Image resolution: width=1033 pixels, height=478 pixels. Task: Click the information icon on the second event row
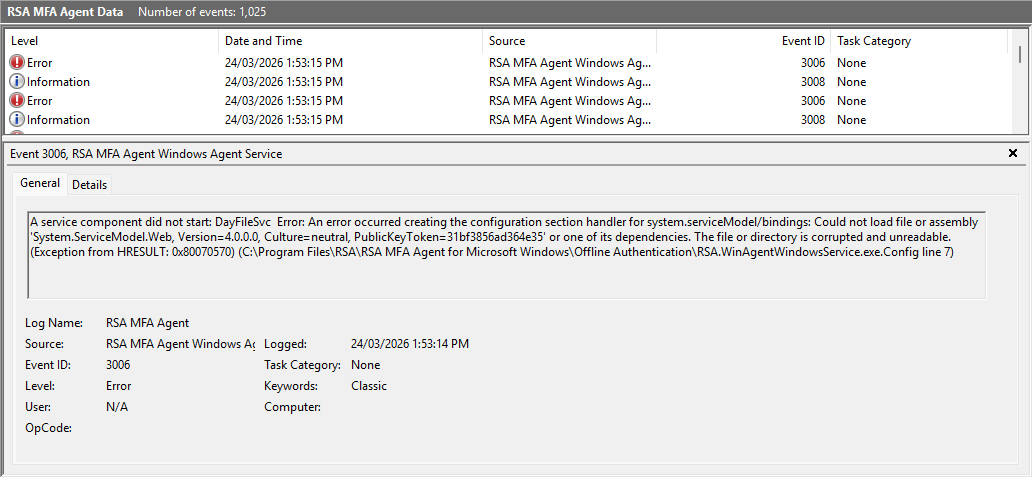(x=17, y=82)
